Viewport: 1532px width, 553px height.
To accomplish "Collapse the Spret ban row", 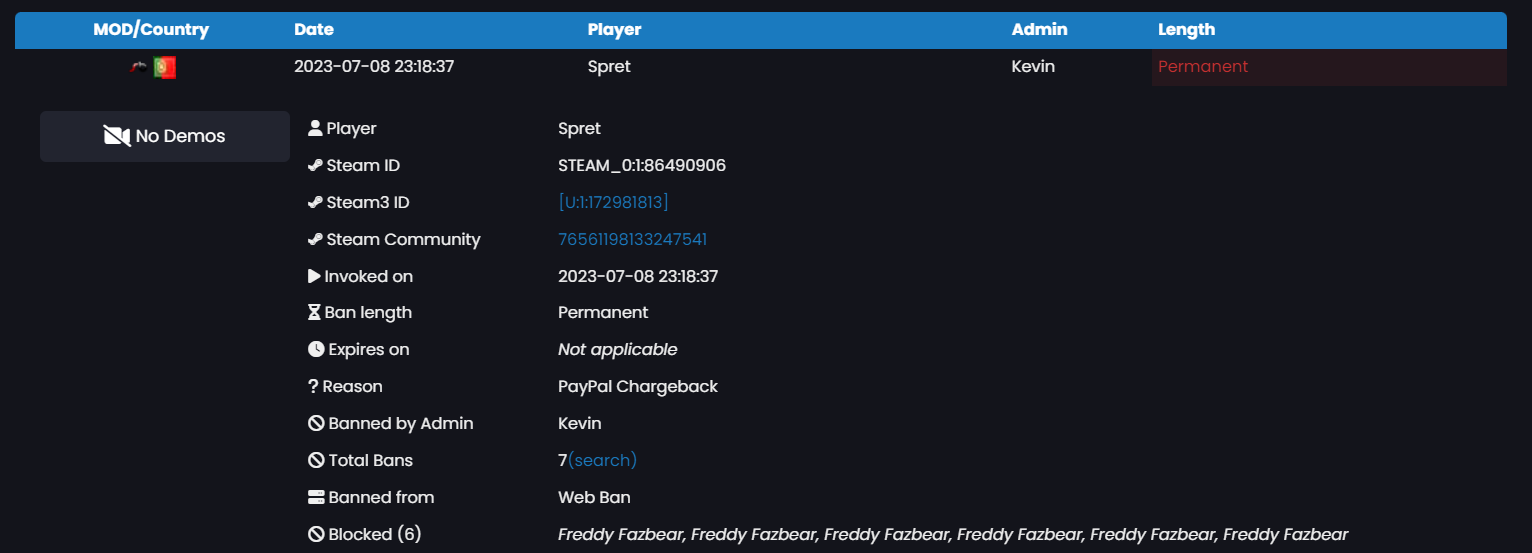I will coord(609,67).
